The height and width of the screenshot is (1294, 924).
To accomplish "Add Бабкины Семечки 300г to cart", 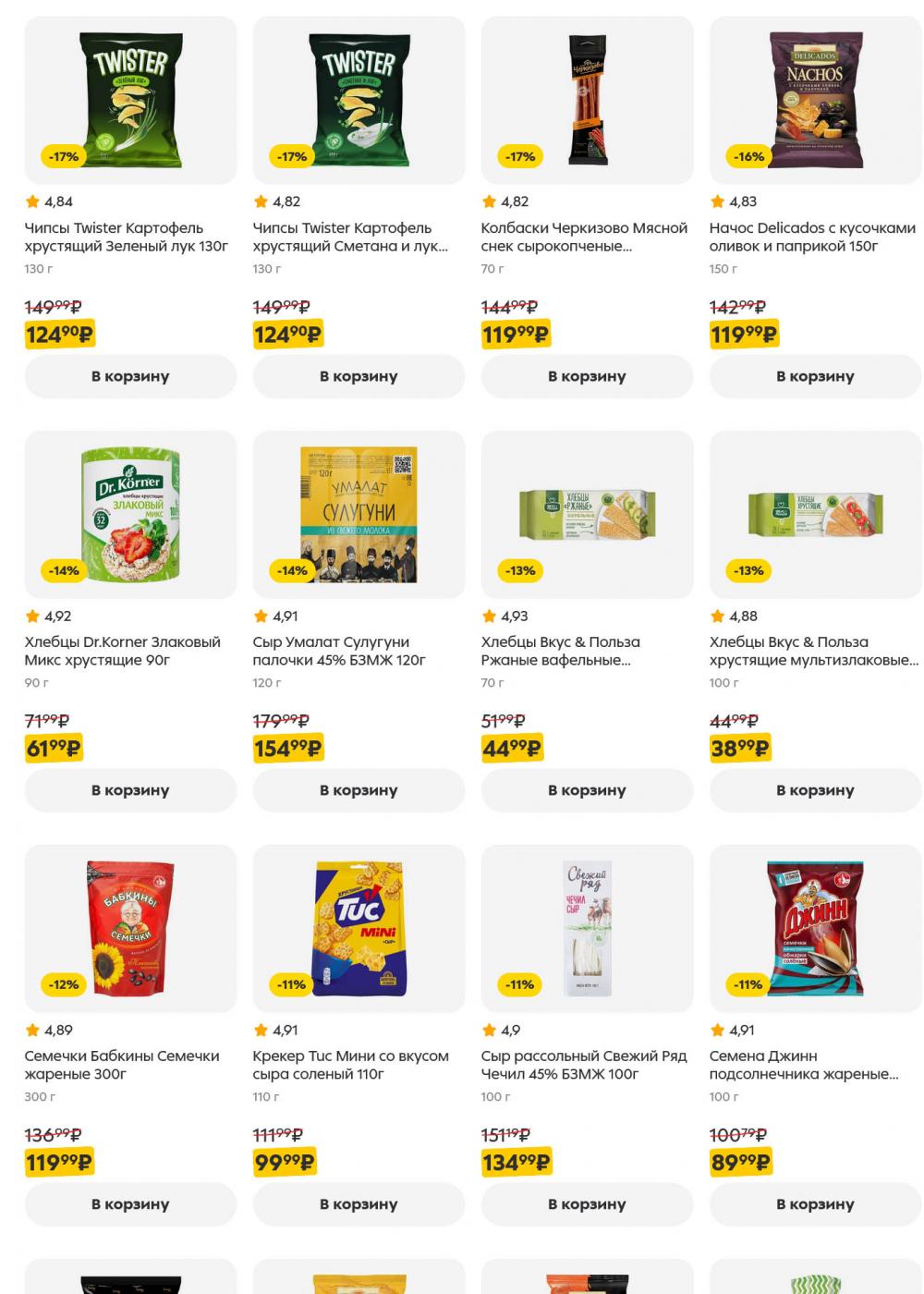I will tap(130, 1204).
